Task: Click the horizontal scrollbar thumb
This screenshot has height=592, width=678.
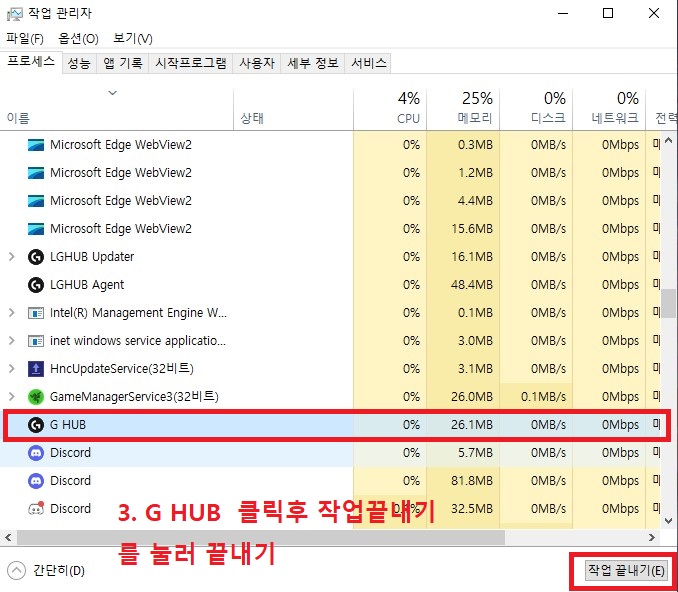Action: click(261, 538)
